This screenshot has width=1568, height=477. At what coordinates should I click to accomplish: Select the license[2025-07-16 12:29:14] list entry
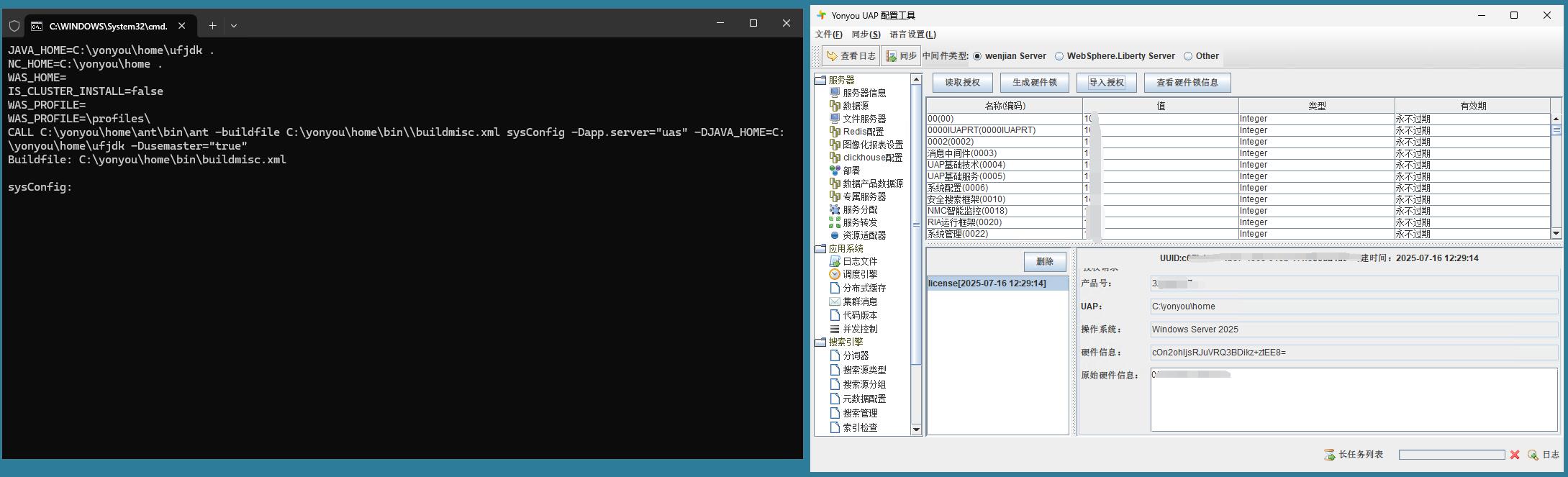(x=997, y=283)
